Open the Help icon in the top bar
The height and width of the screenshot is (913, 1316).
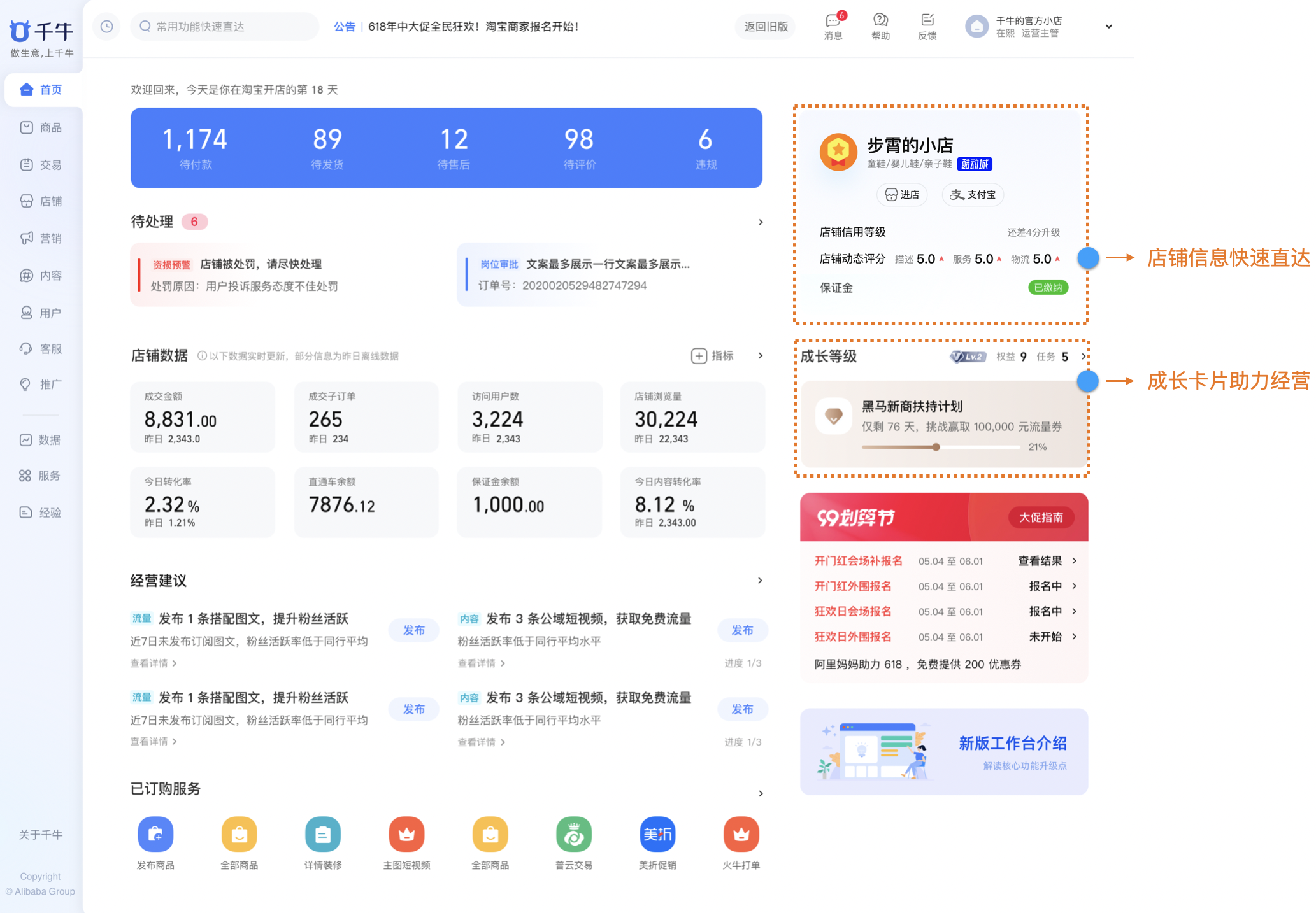click(x=880, y=21)
